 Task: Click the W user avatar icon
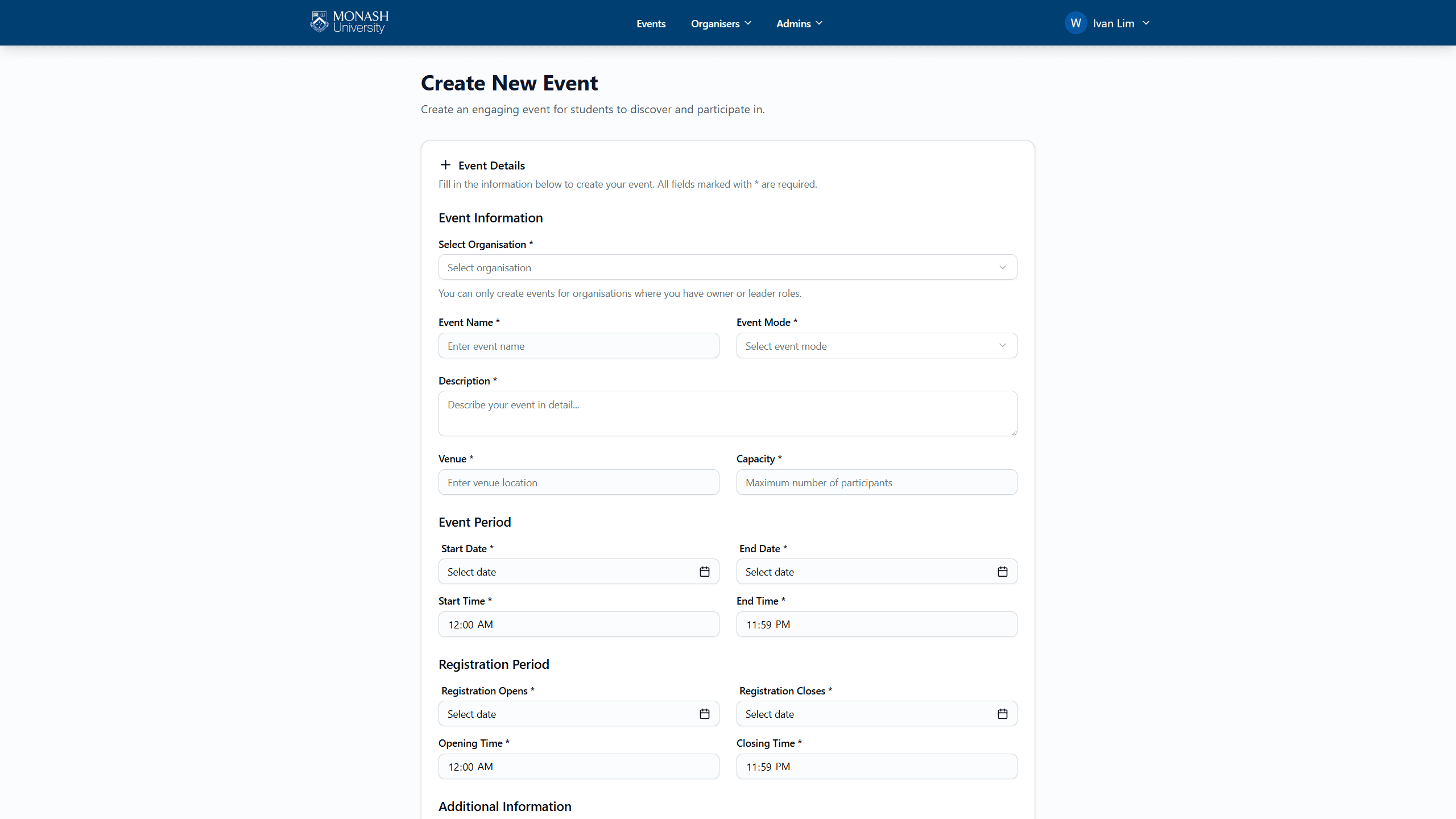click(x=1076, y=23)
